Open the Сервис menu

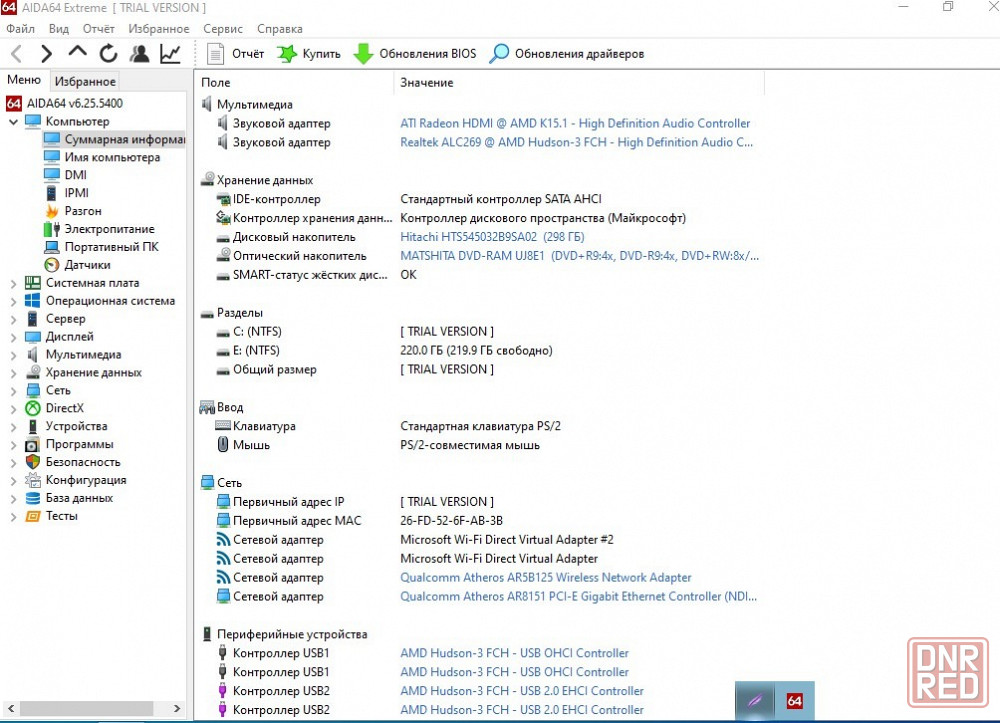(222, 29)
